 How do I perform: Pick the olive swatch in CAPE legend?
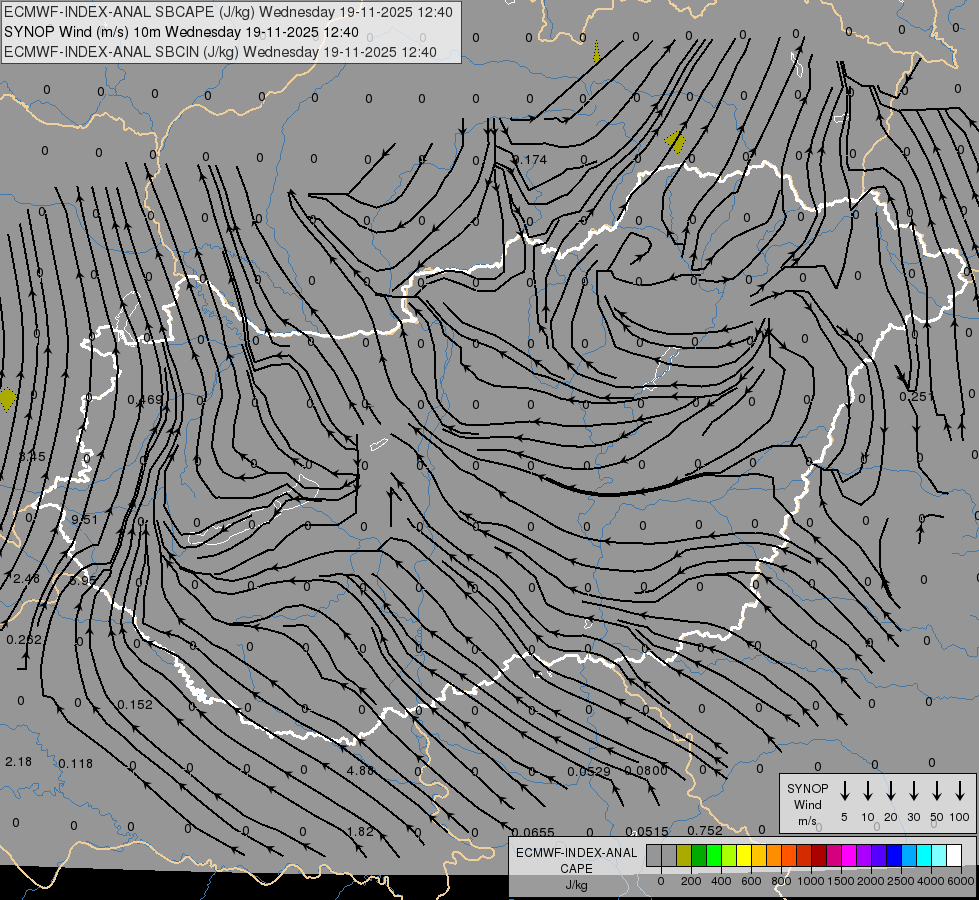684,856
